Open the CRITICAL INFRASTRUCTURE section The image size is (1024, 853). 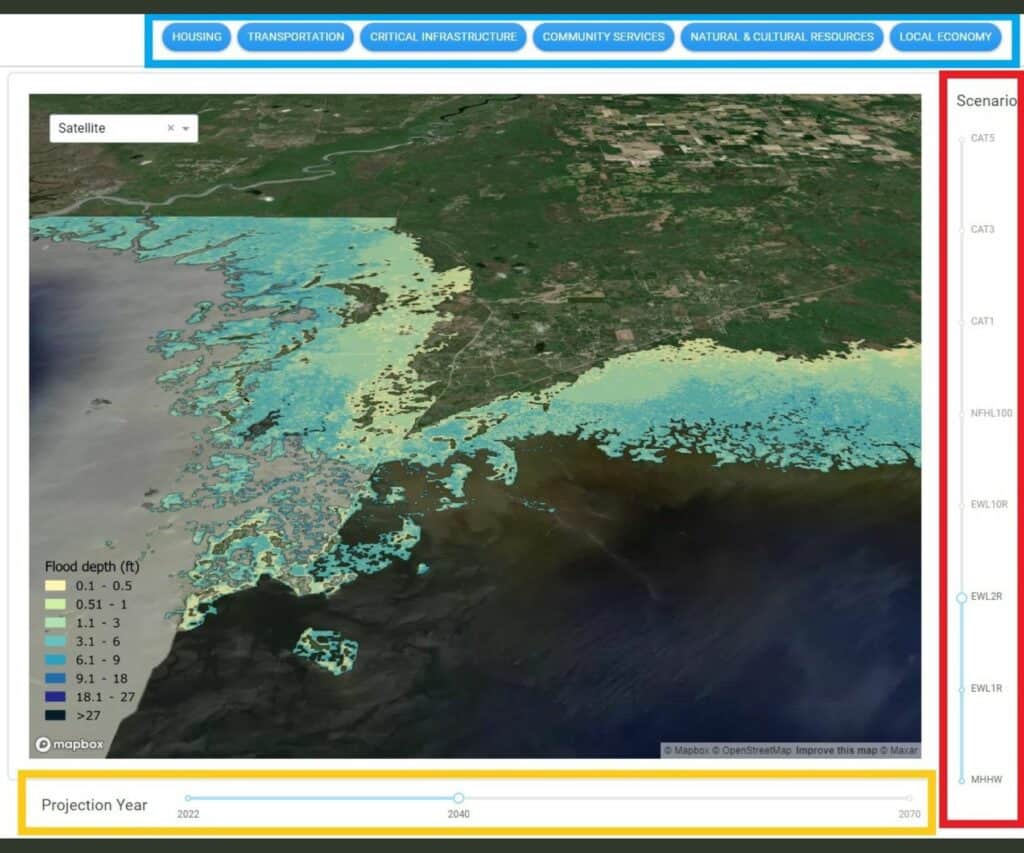tap(443, 37)
